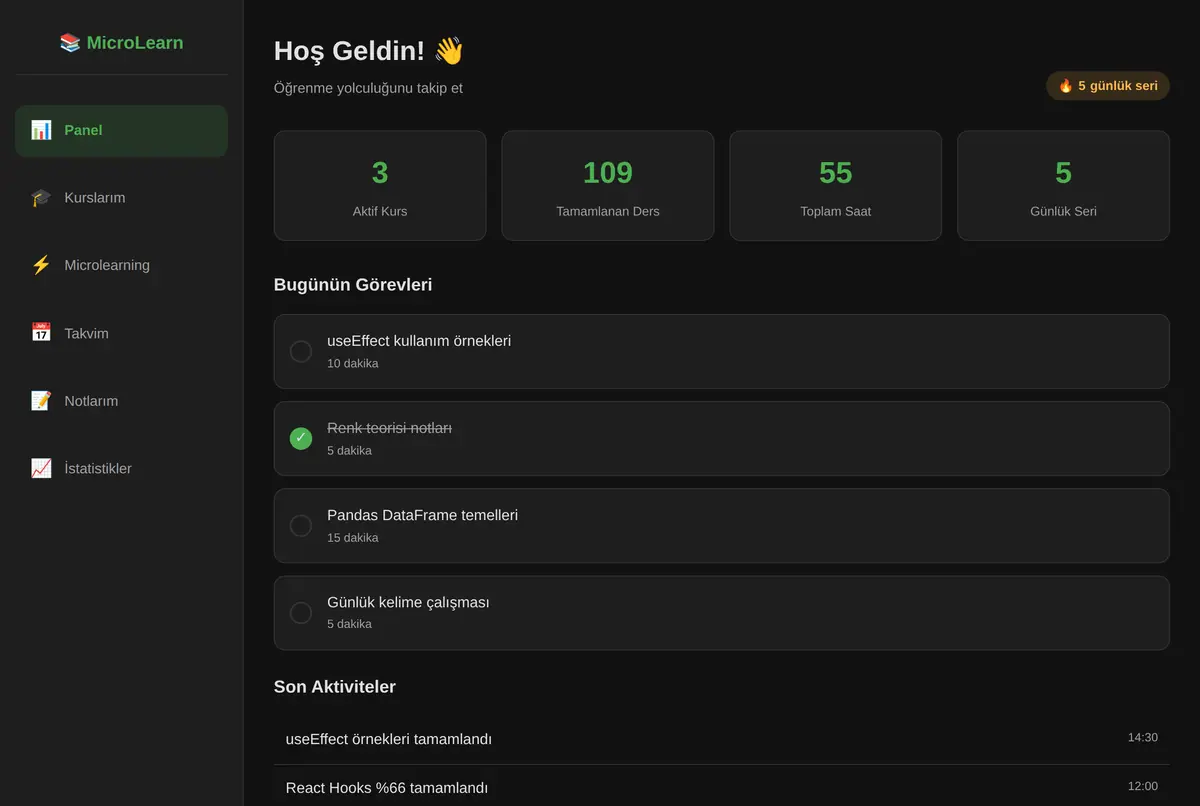
Task: Click the Kurslarım graduation cap icon
Action: coord(41,198)
